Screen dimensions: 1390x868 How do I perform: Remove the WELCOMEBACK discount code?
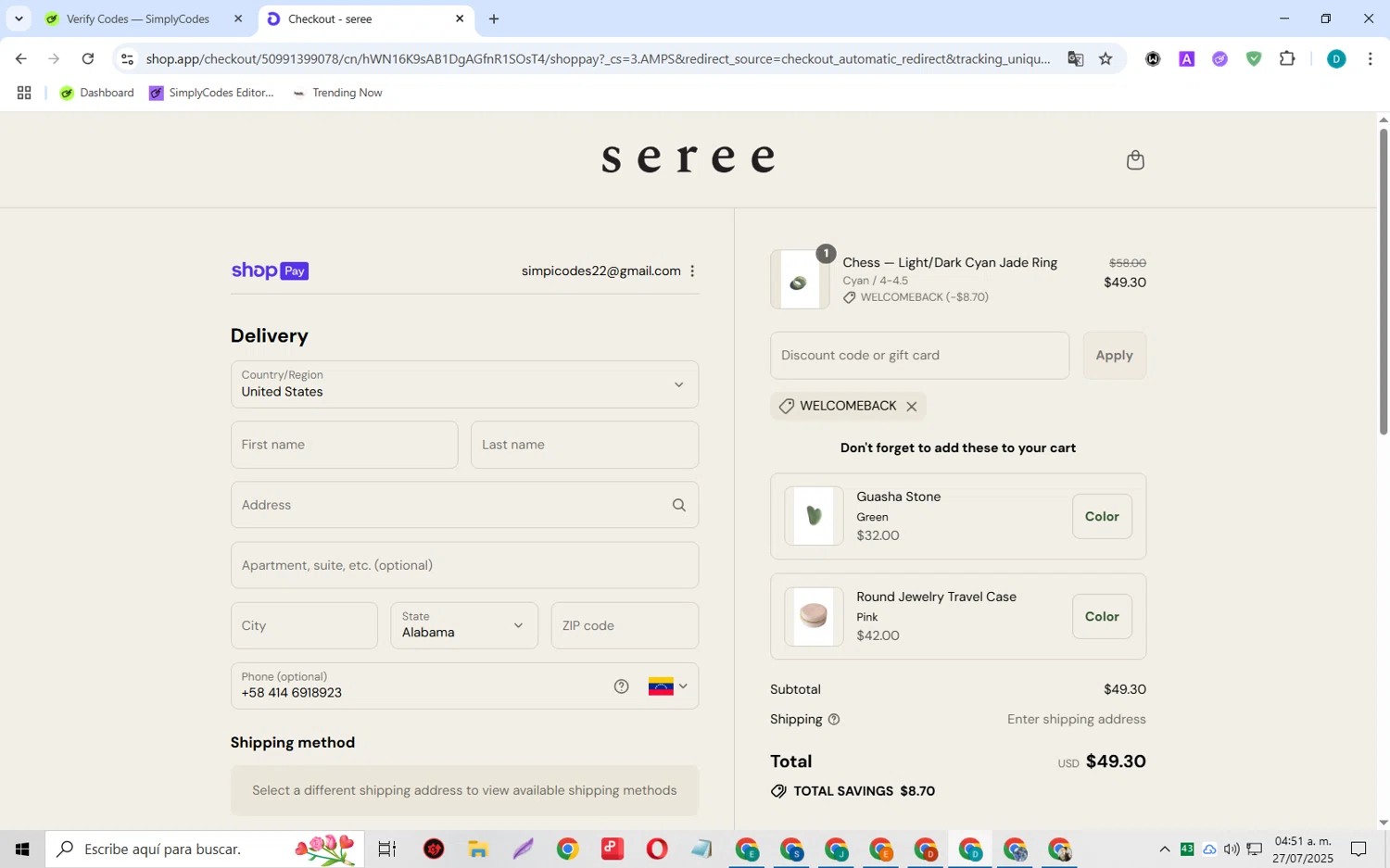(x=912, y=407)
